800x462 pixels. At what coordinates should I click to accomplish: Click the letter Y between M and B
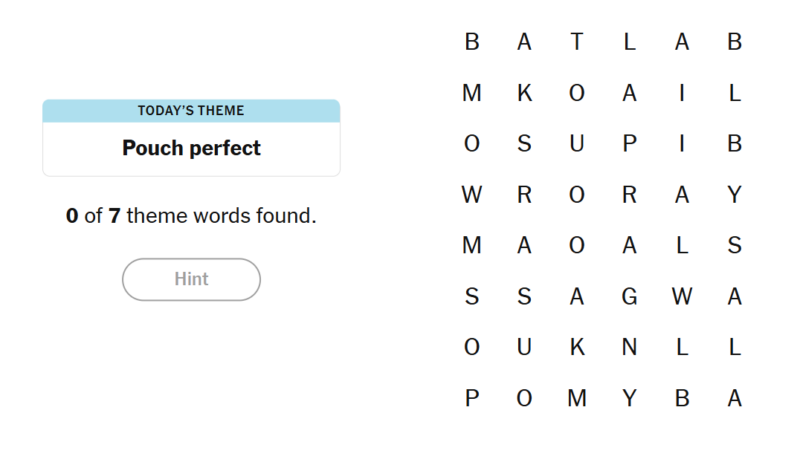629,398
